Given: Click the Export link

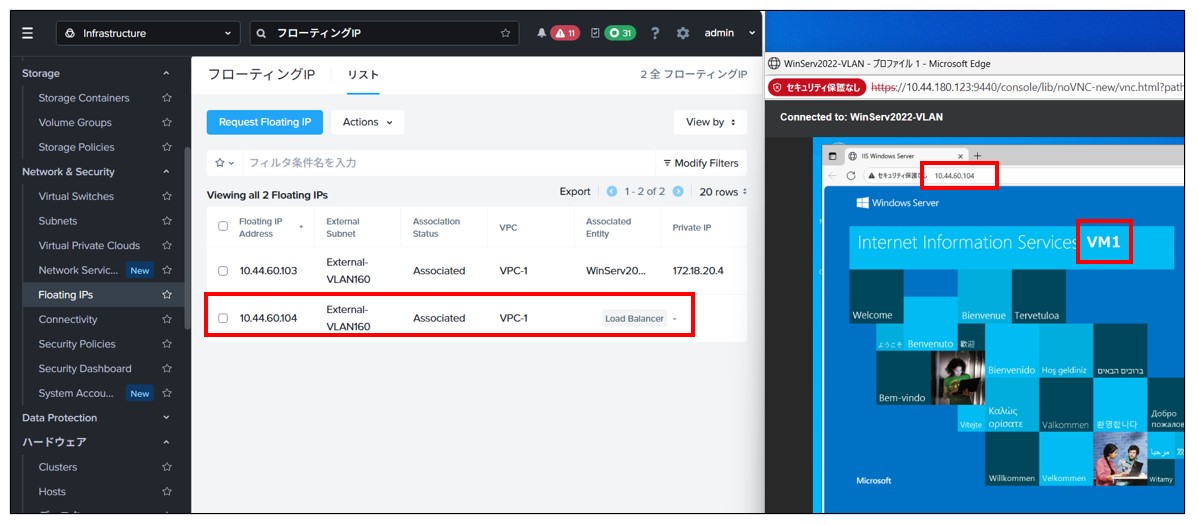Looking at the screenshot, I should pos(575,192).
